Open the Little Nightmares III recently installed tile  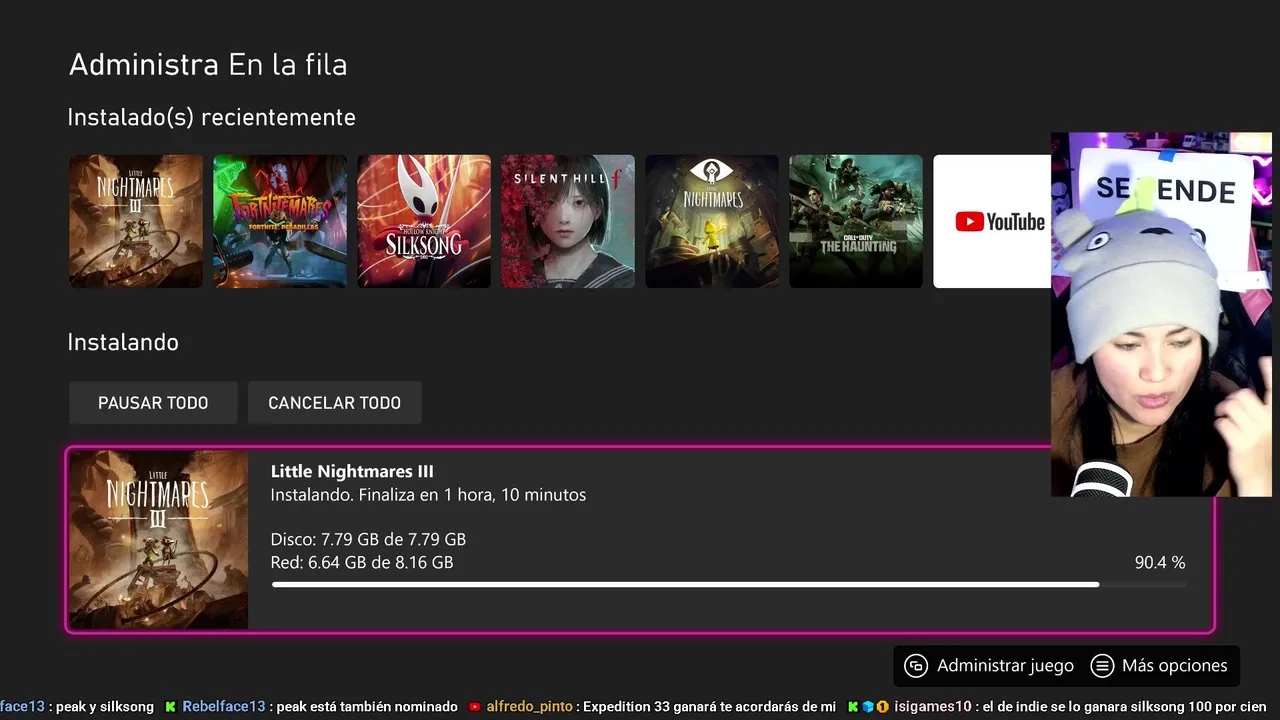click(x=136, y=221)
